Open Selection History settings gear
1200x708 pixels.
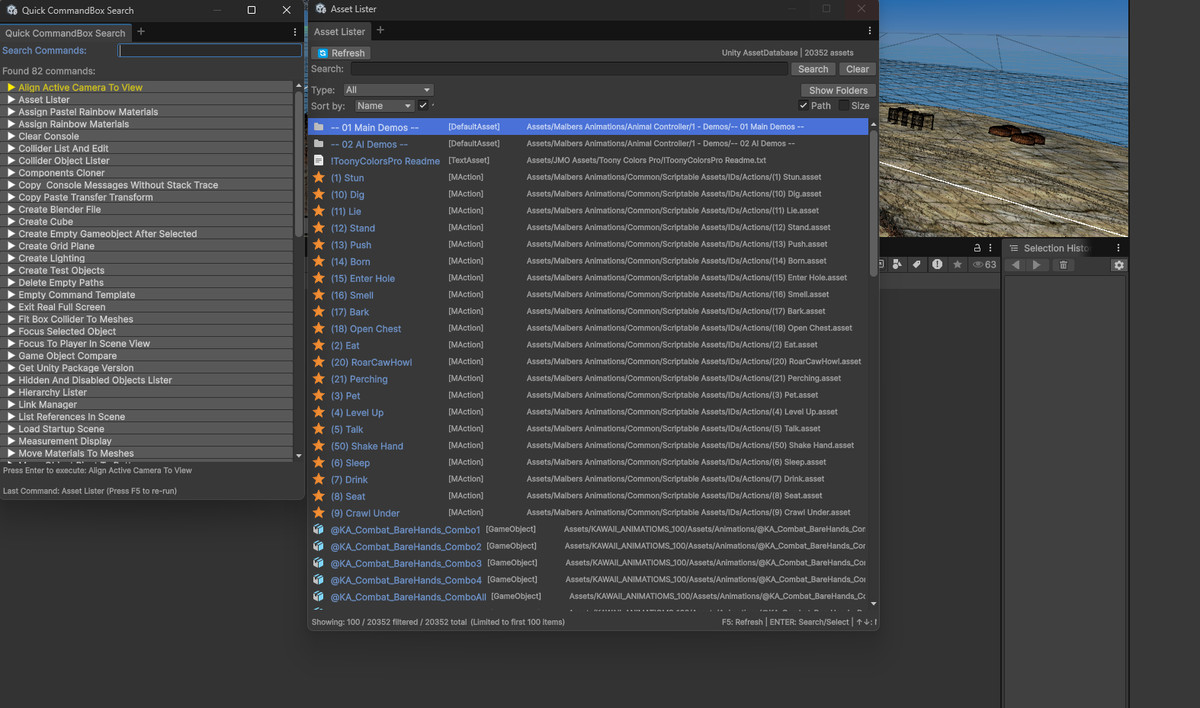pyautogui.click(x=1119, y=265)
